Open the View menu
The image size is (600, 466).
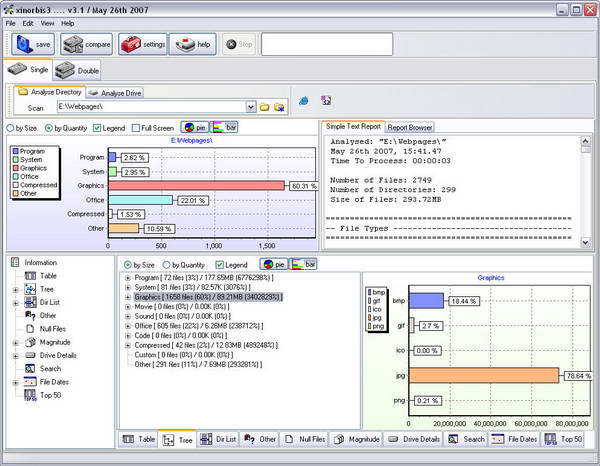47,22
